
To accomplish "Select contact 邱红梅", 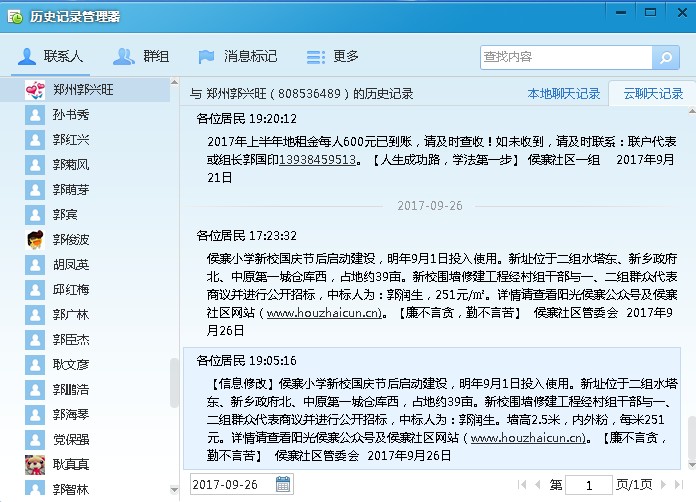I will (x=85, y=289).
